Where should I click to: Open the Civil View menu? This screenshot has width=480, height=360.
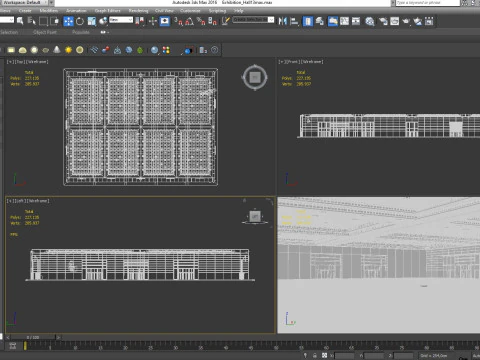pos(164,11)
